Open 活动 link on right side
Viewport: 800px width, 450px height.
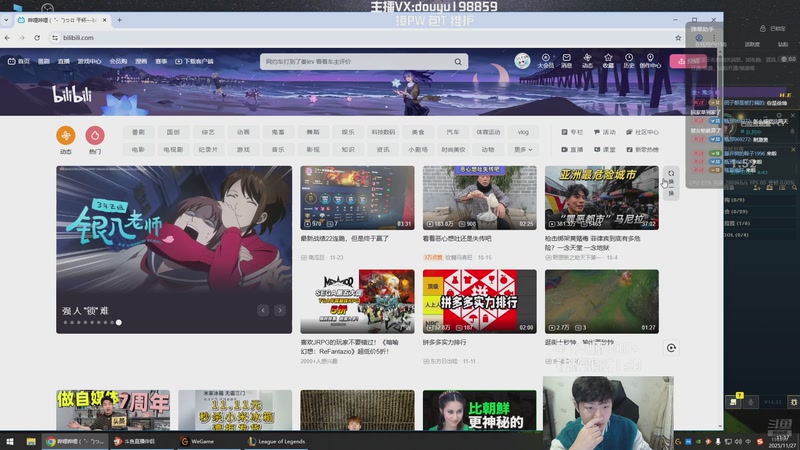click(x=605, y=132)
